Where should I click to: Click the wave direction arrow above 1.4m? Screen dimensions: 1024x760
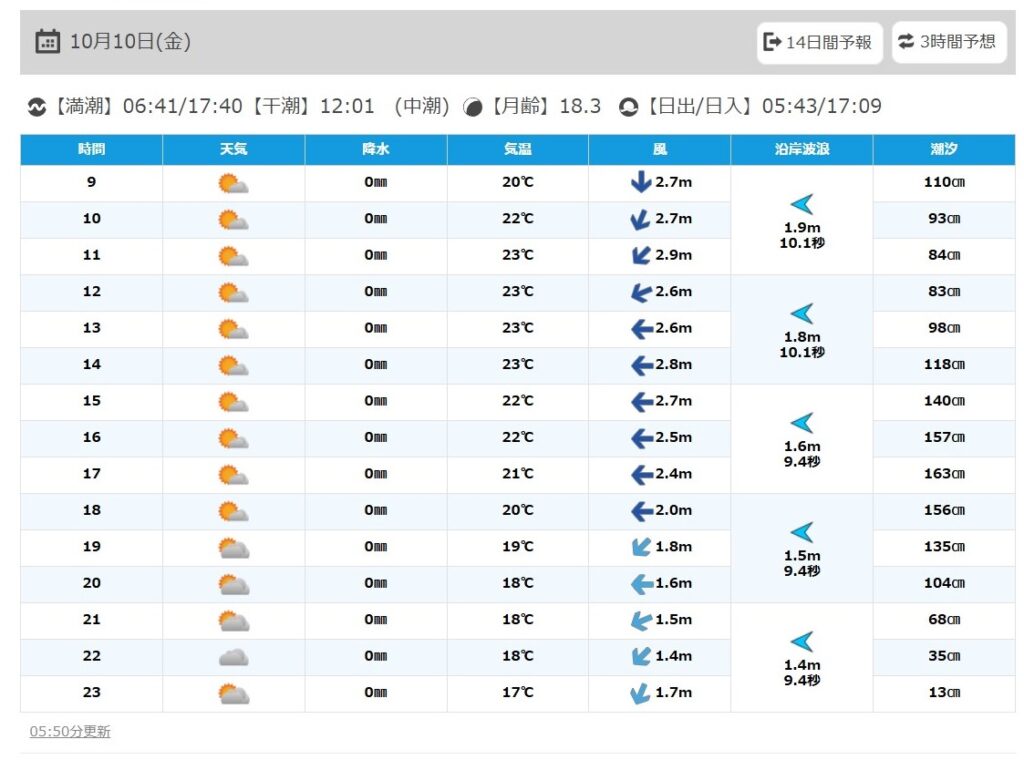pyautogui.click(x=802, y=642)
